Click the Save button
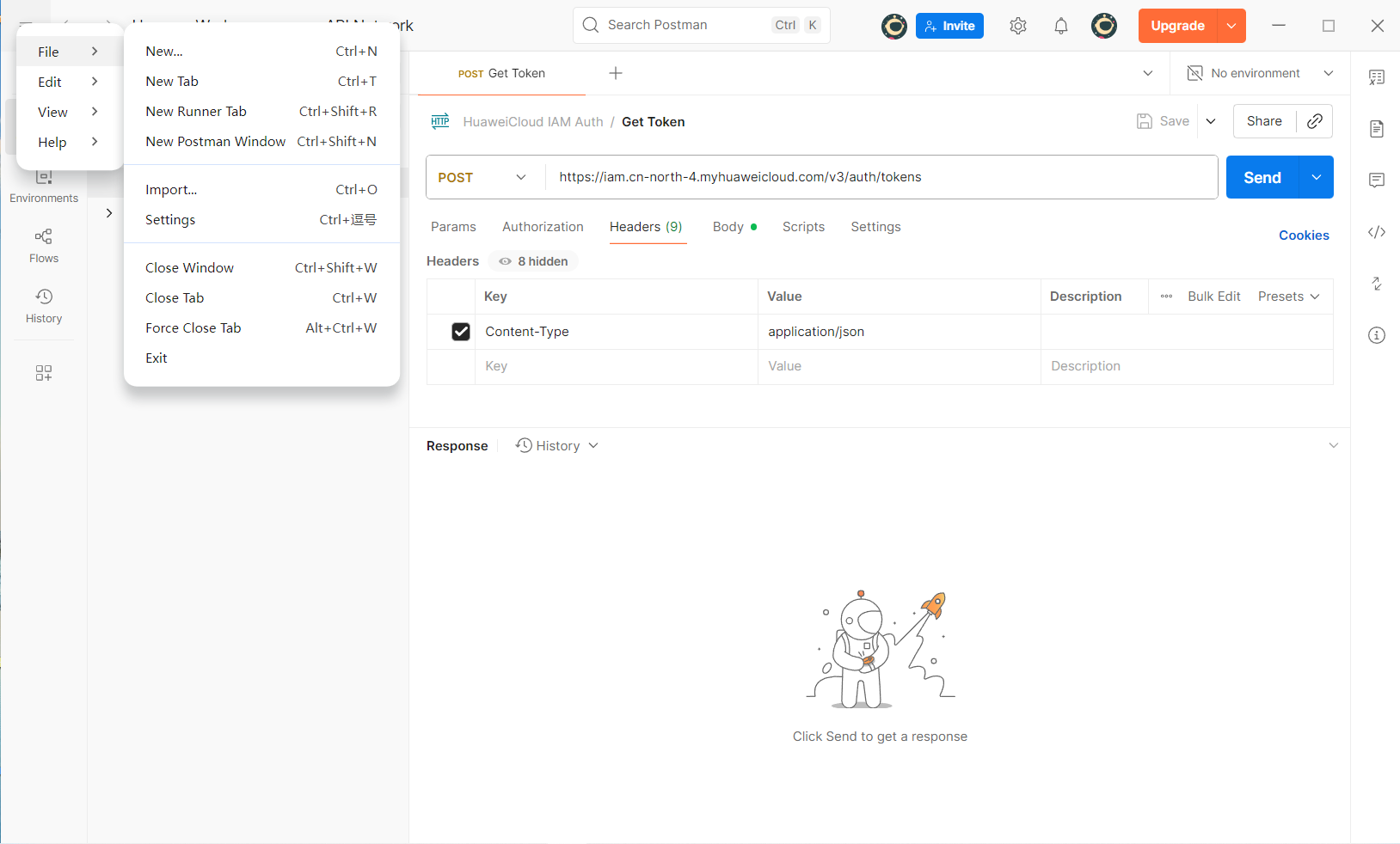Viewport: 1400px width, 844px height. (x=1164, y=121)
